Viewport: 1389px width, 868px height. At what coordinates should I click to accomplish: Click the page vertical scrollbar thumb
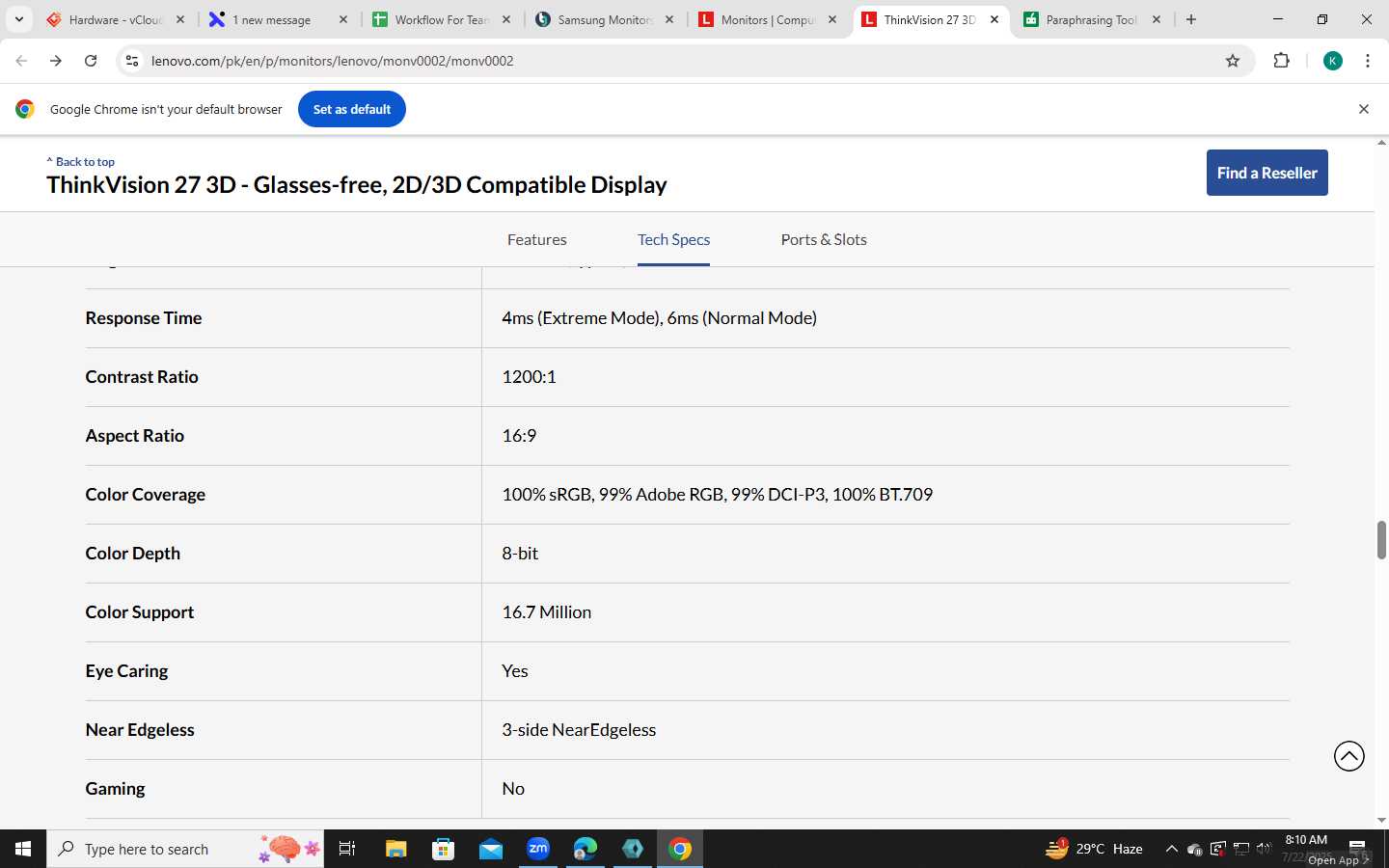[x=1381, y=540]
